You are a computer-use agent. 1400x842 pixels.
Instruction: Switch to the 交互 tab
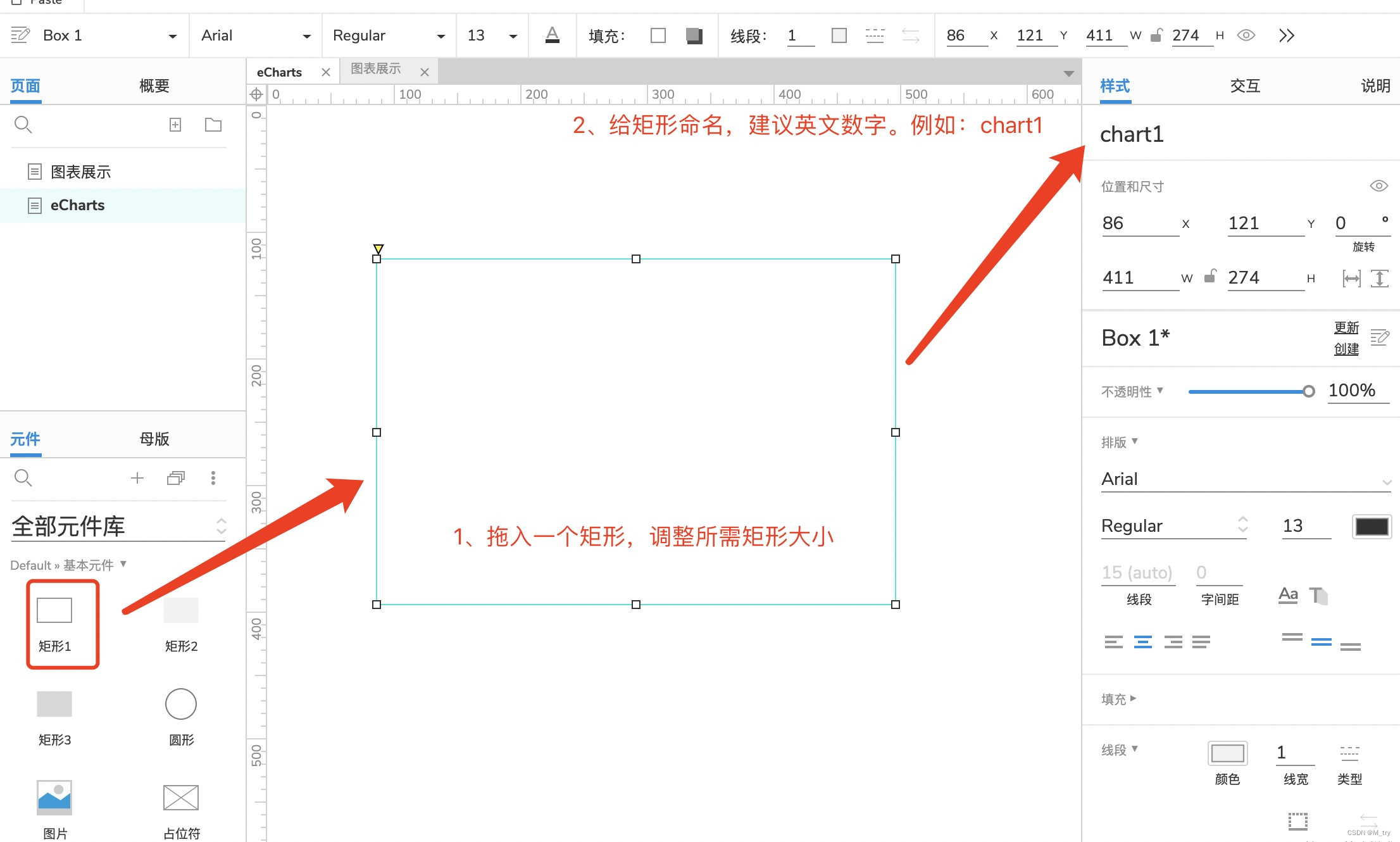[1245, 85]
